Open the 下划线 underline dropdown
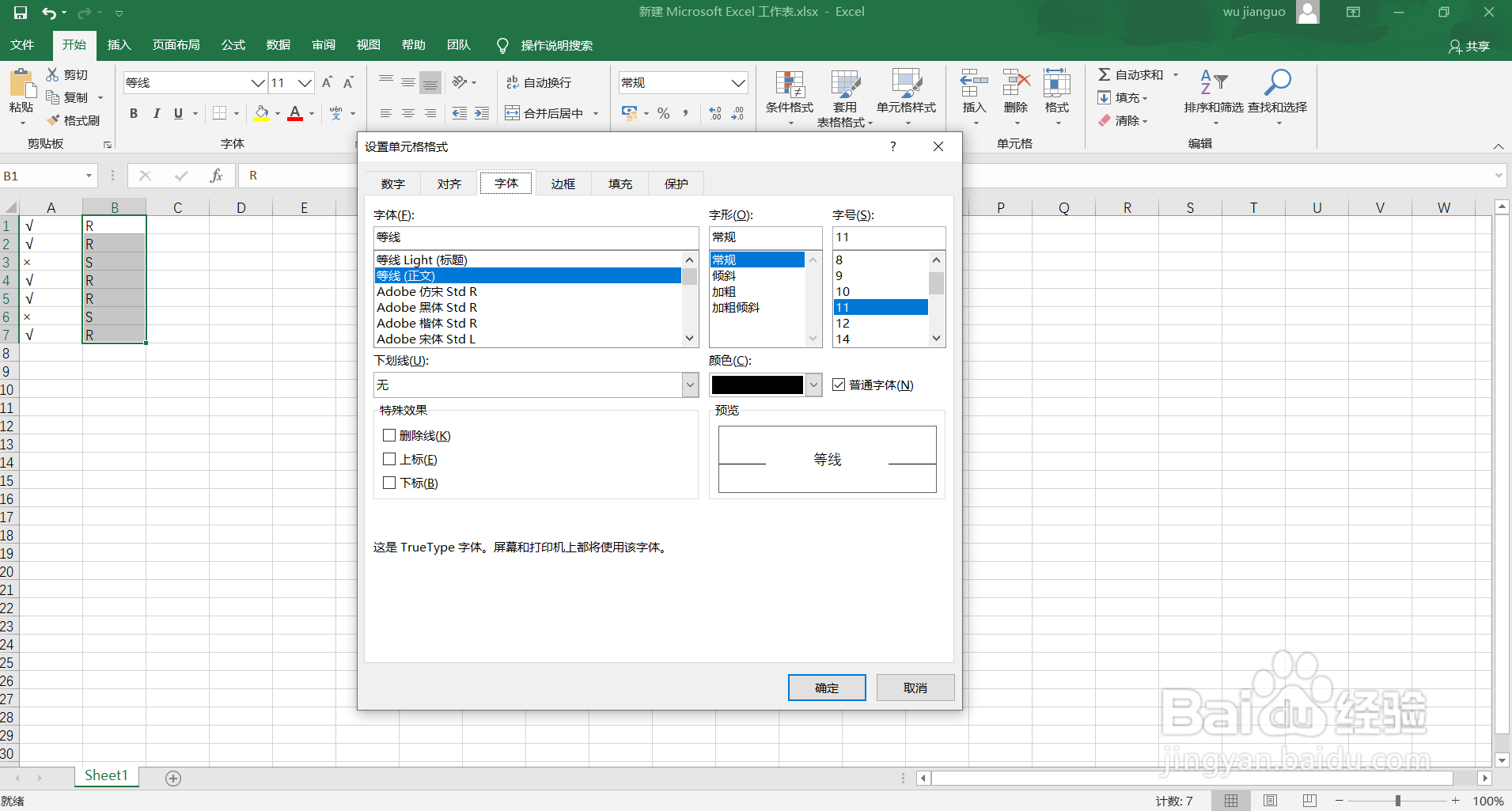 point(690,385)
